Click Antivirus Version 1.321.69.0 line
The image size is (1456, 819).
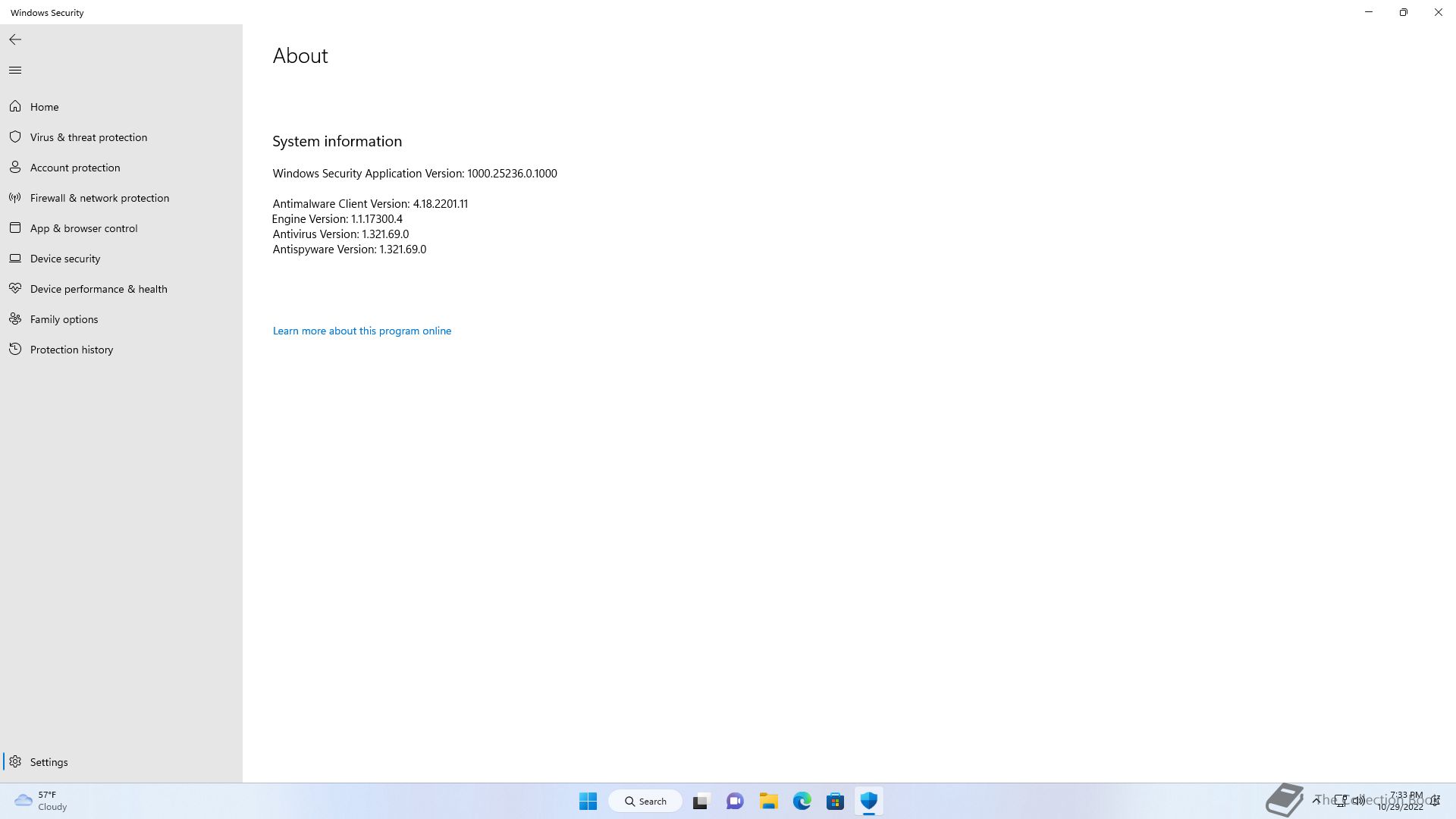(340, 234)
